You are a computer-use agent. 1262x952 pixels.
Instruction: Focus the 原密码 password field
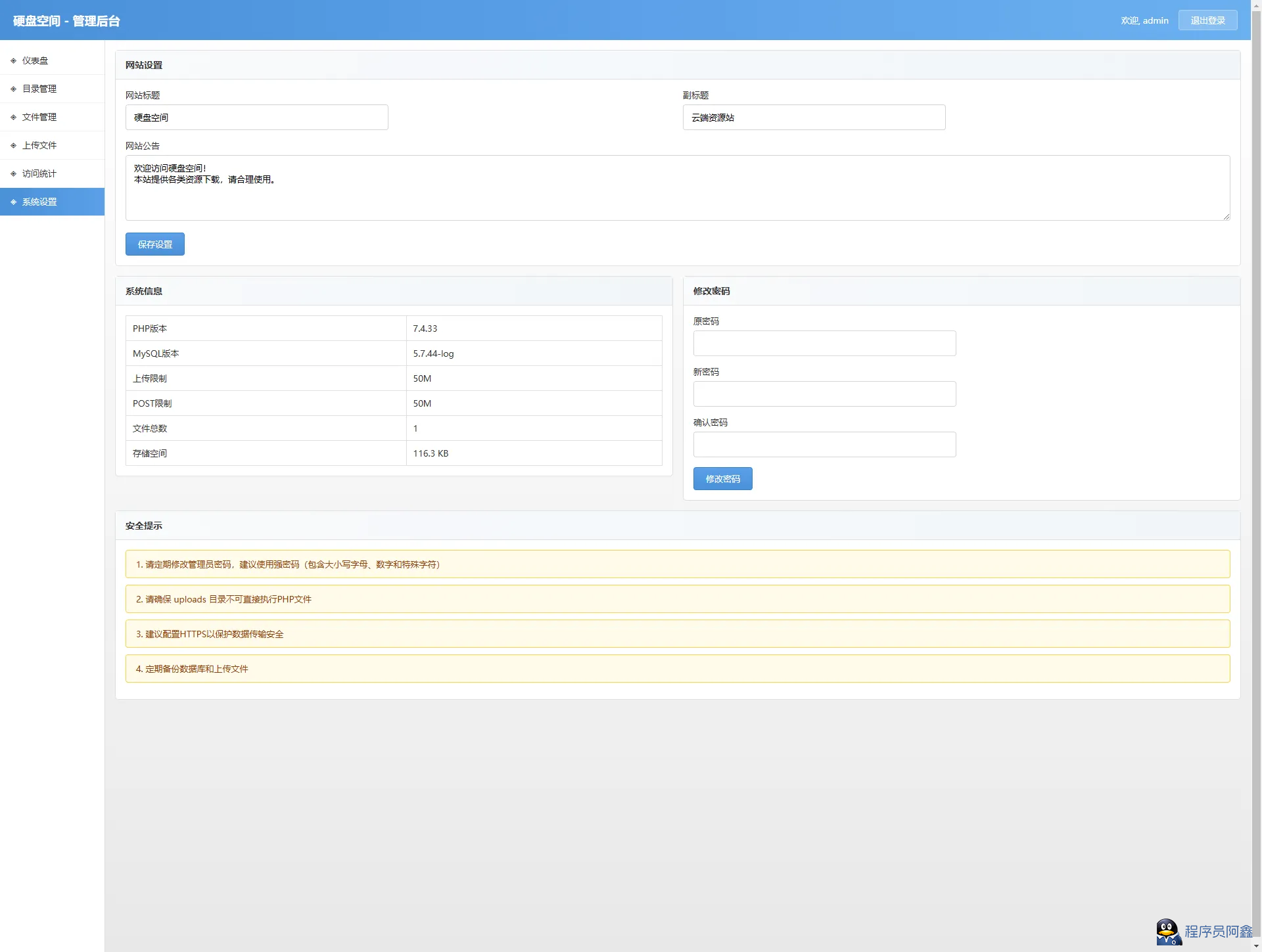[824, 343]
